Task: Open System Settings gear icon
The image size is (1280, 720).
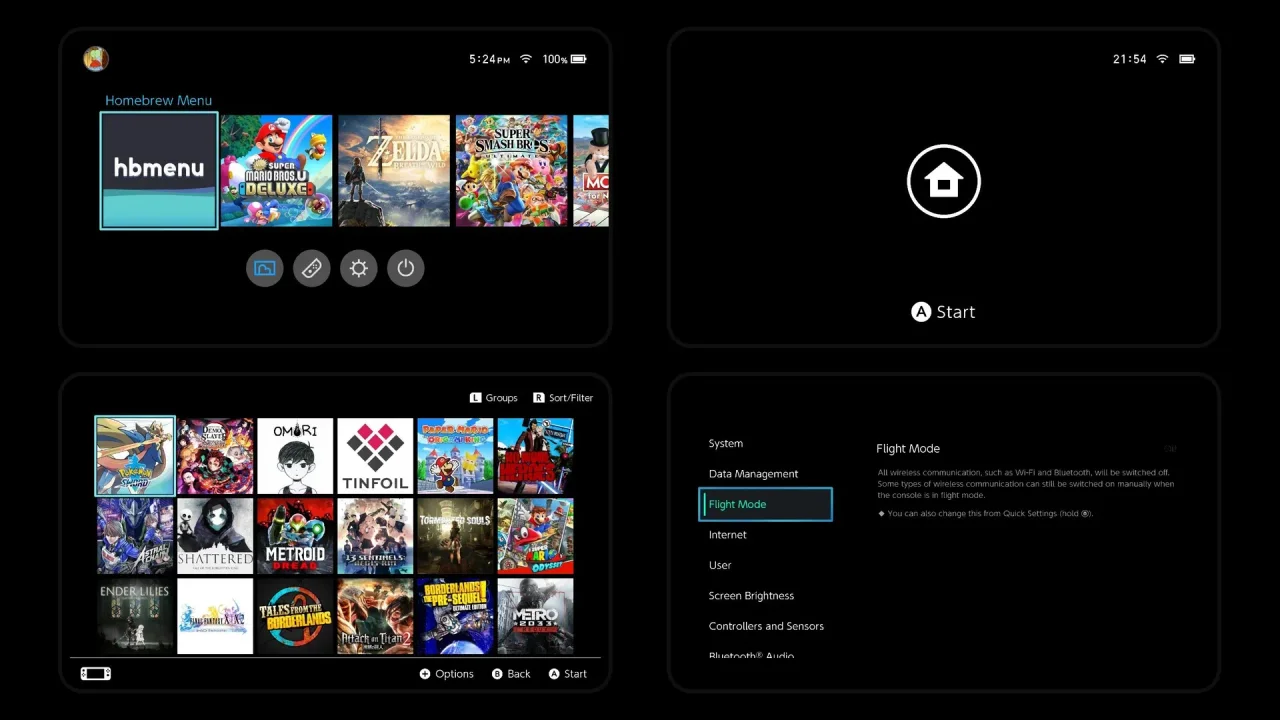Action: (359, 268)
